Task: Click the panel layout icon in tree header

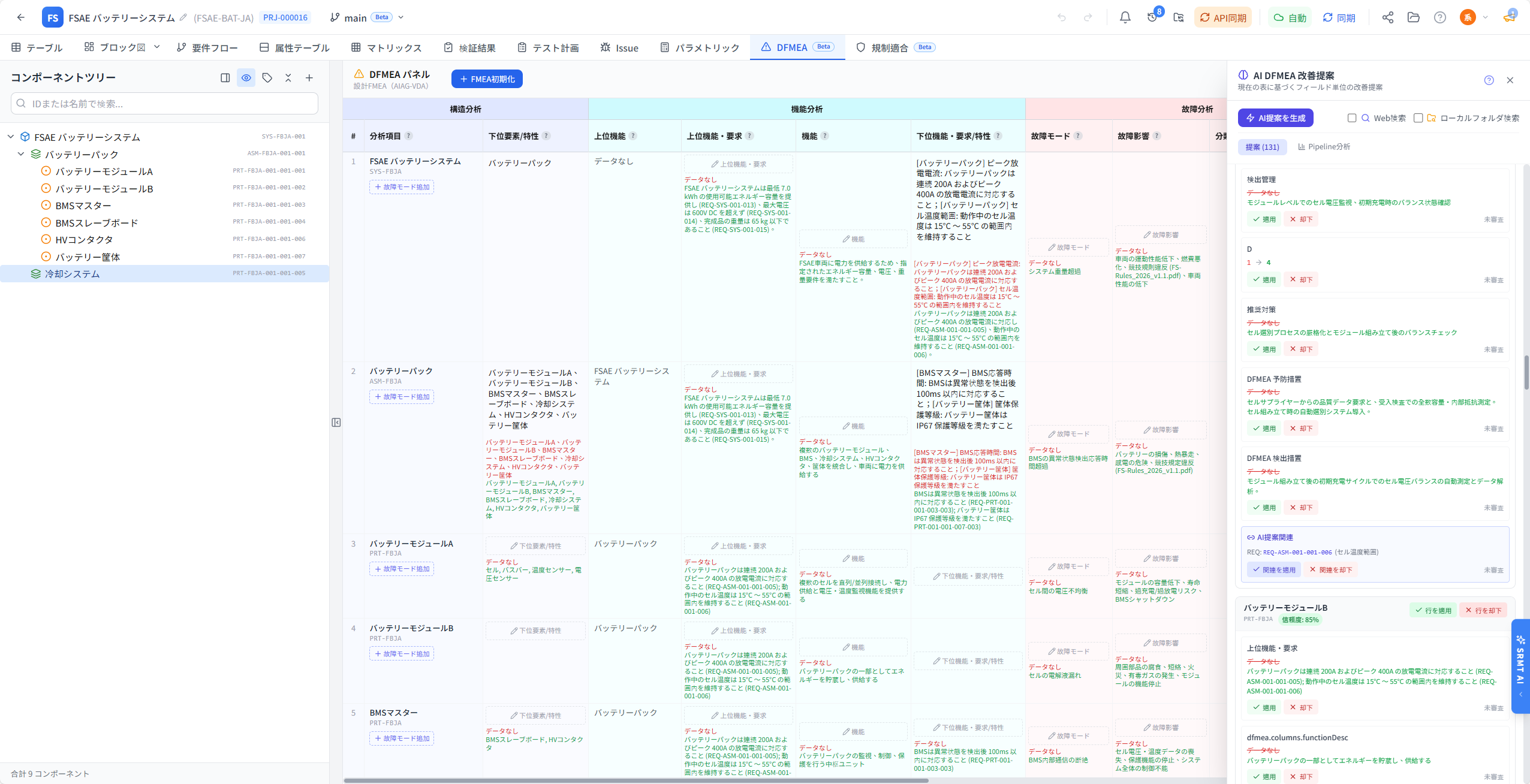Action: tap(225, 78)
